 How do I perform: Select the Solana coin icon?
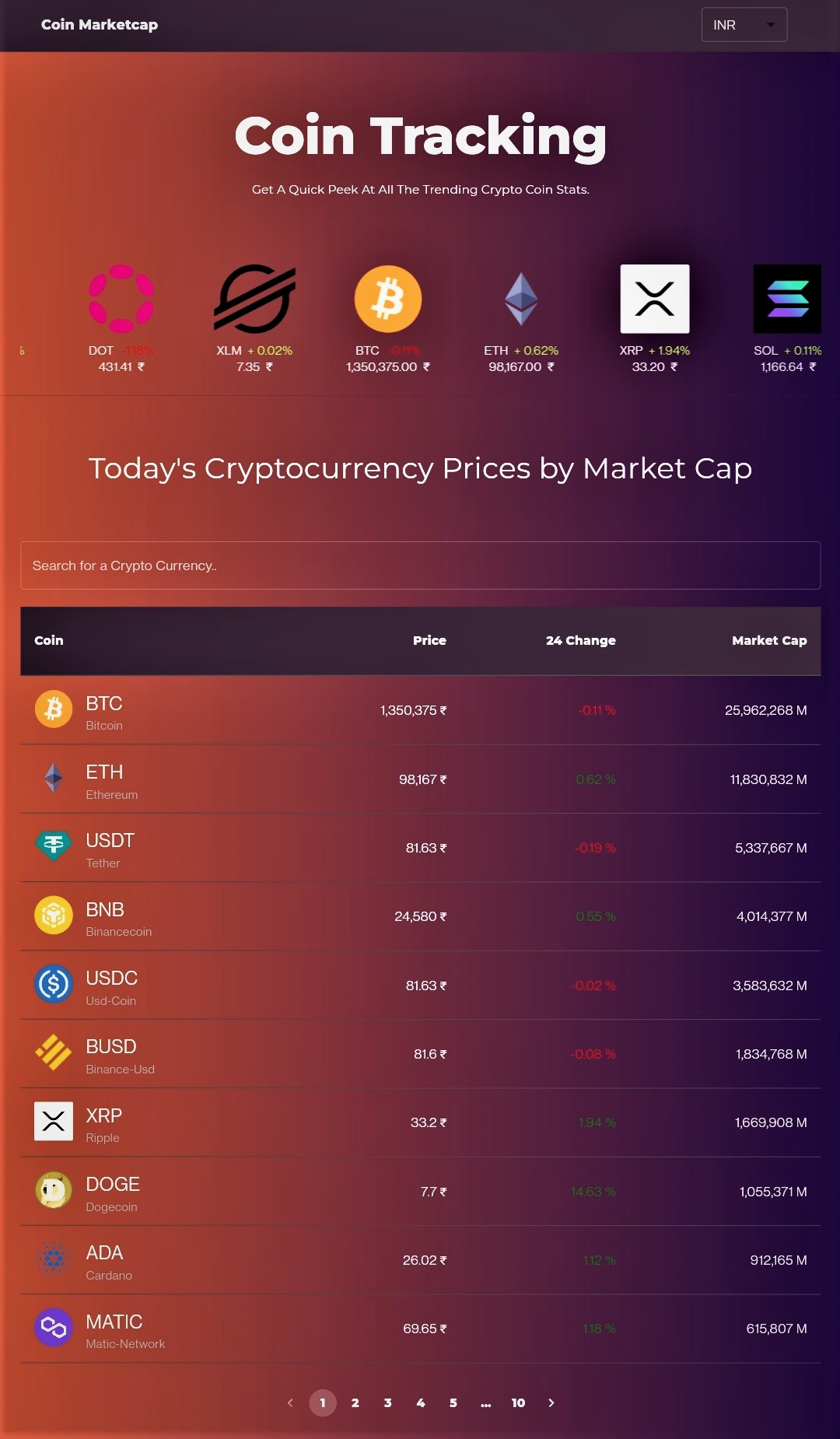[x=787, y=298]
